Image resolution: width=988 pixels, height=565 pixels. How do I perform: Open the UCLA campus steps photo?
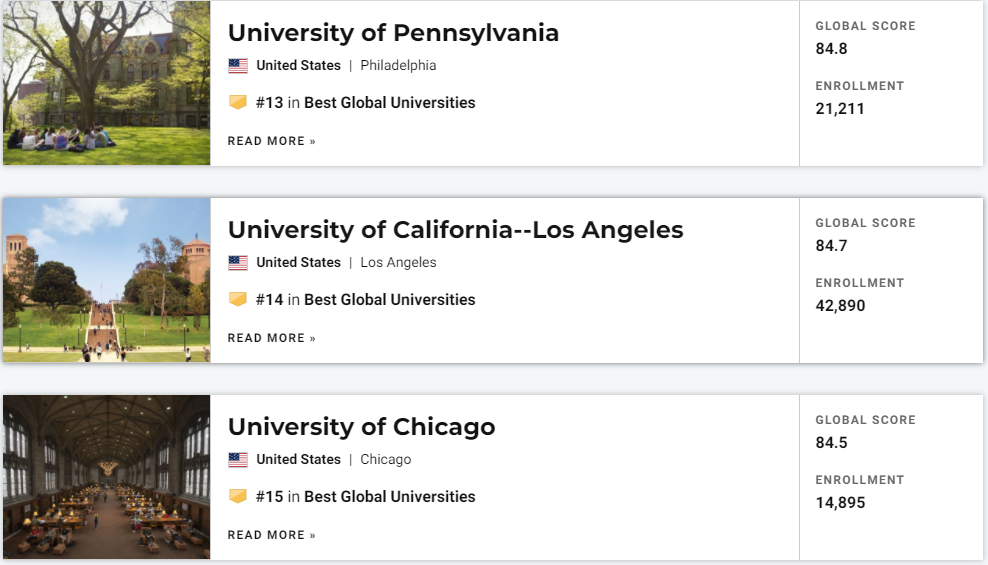click(x=106, y=280)
